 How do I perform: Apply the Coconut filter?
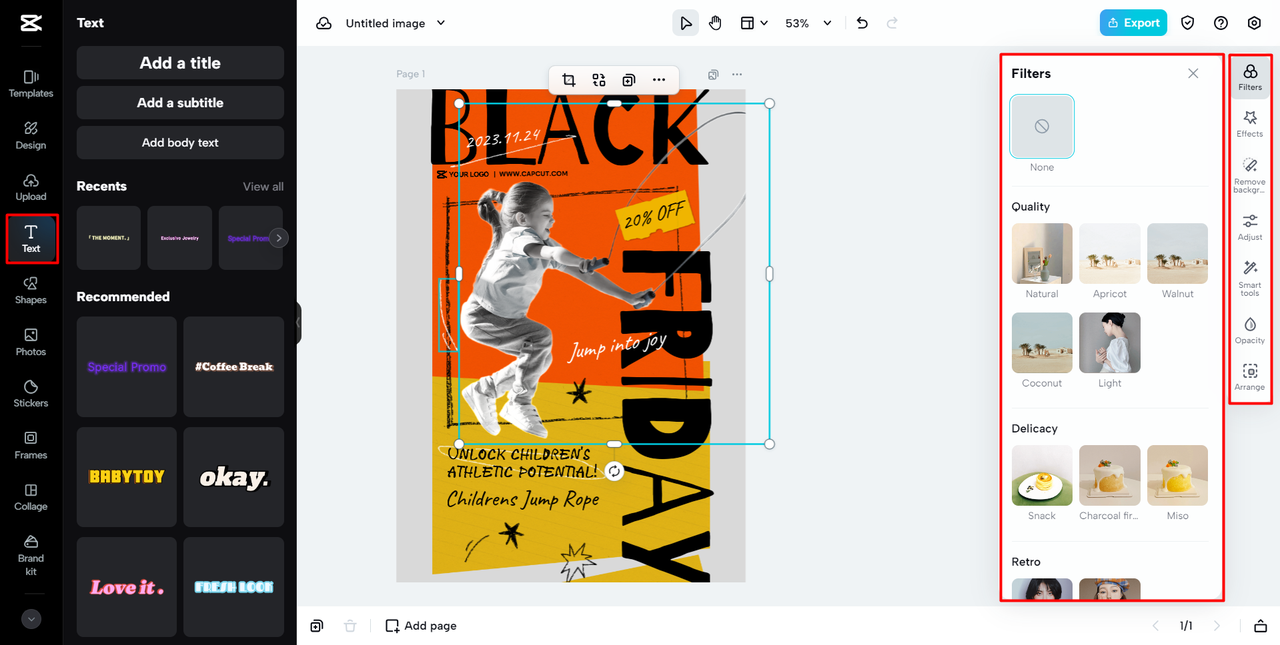click(x=1042, y=343)
